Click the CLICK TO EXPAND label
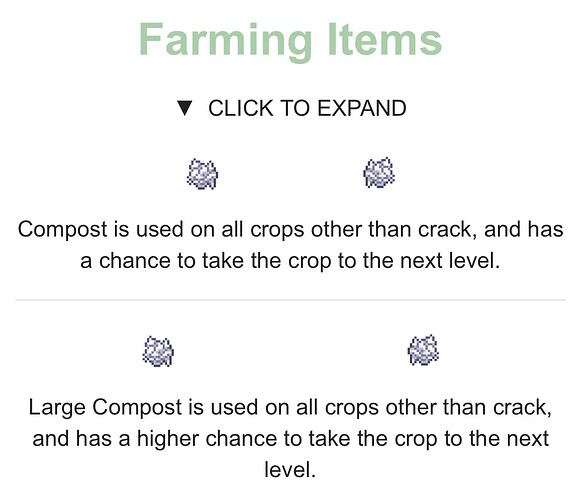The height and width of the screenshot is (500, 581). (x=307, y=108)
